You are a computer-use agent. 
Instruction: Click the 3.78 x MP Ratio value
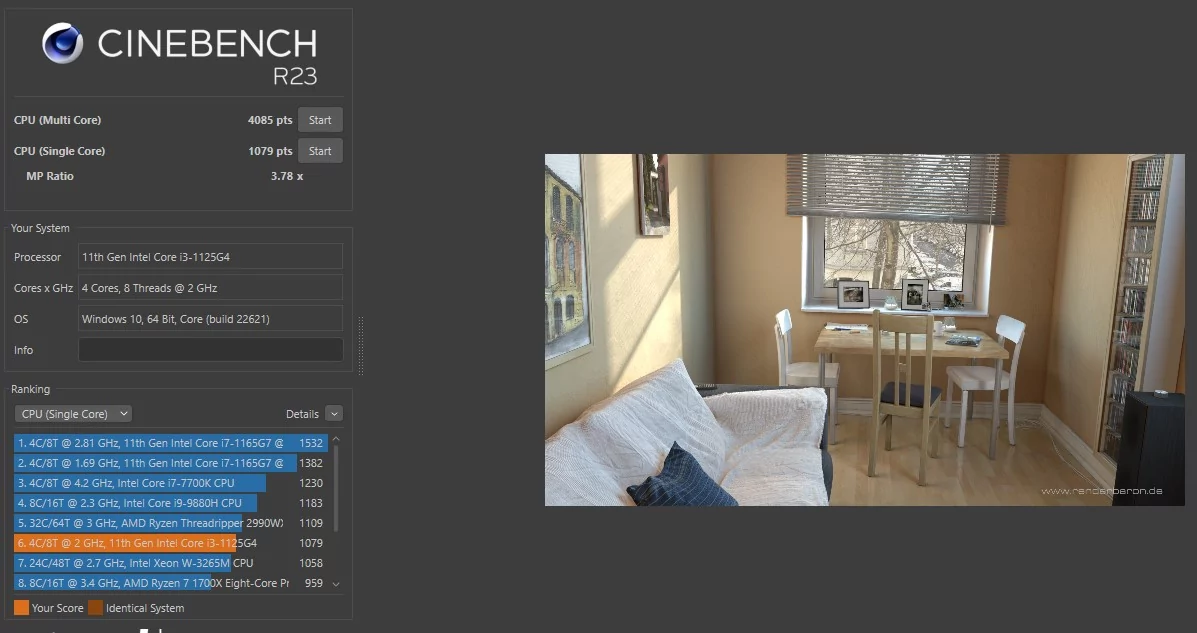click(287, 176)
